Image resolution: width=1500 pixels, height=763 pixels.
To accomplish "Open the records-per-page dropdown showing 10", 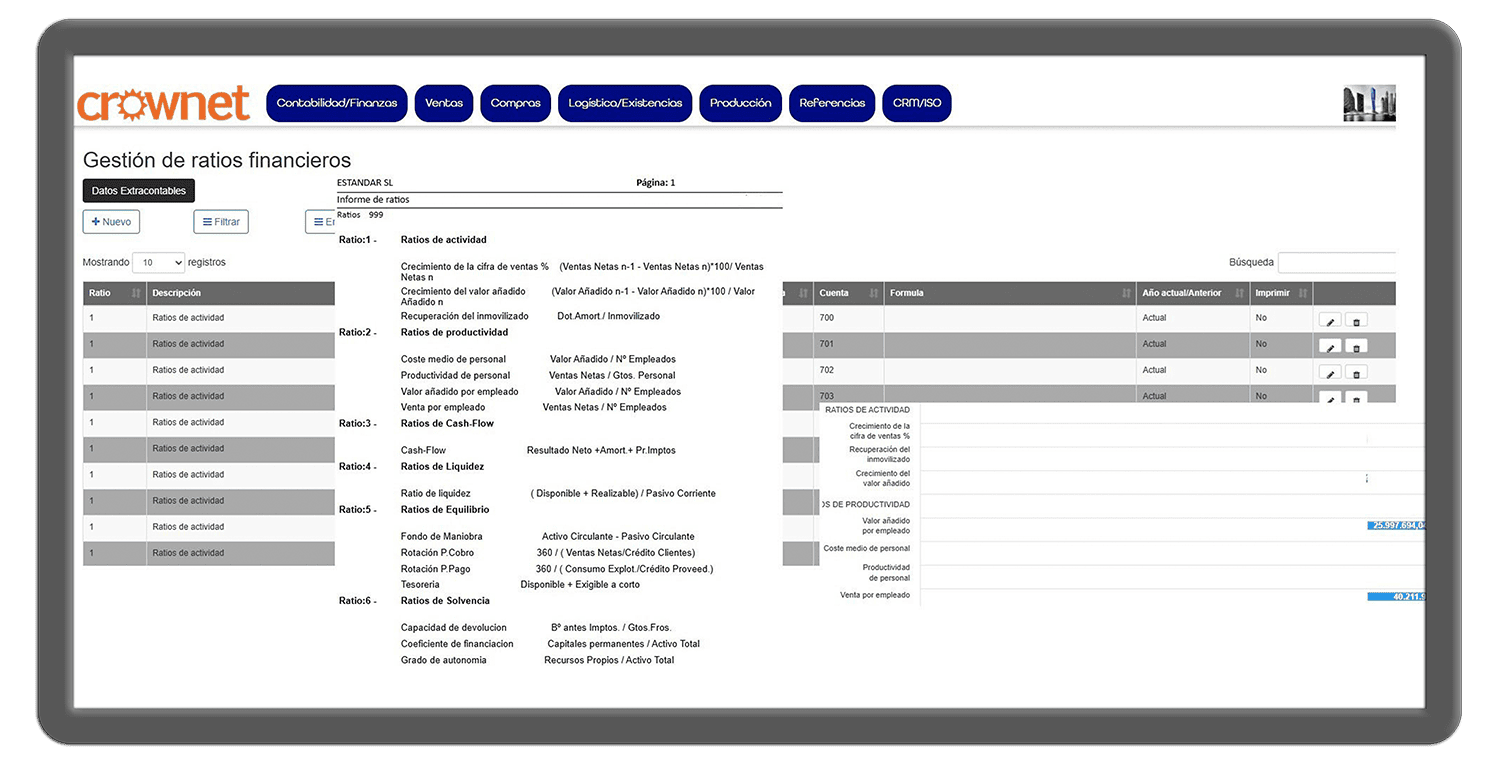I will click(x=158, y=263).
